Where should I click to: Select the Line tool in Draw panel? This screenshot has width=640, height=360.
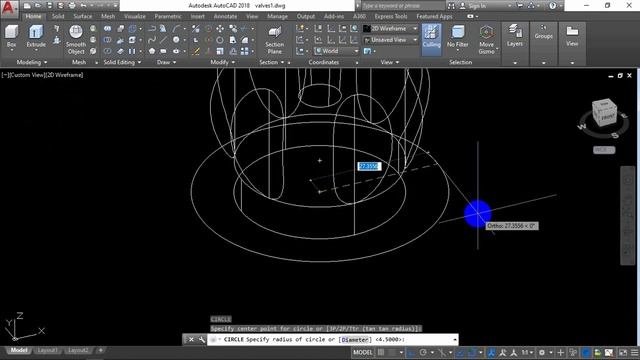coord(163,40)
